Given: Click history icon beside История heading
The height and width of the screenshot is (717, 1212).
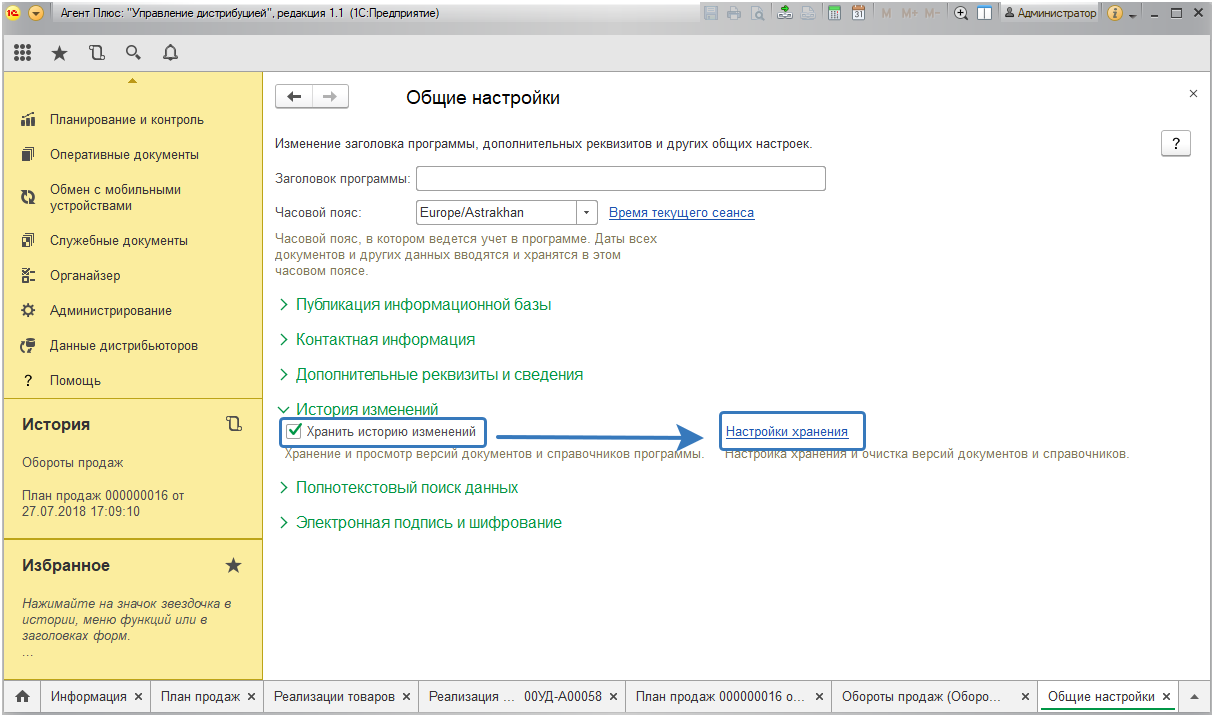Looking at the screenshot, I should [234, 424].
